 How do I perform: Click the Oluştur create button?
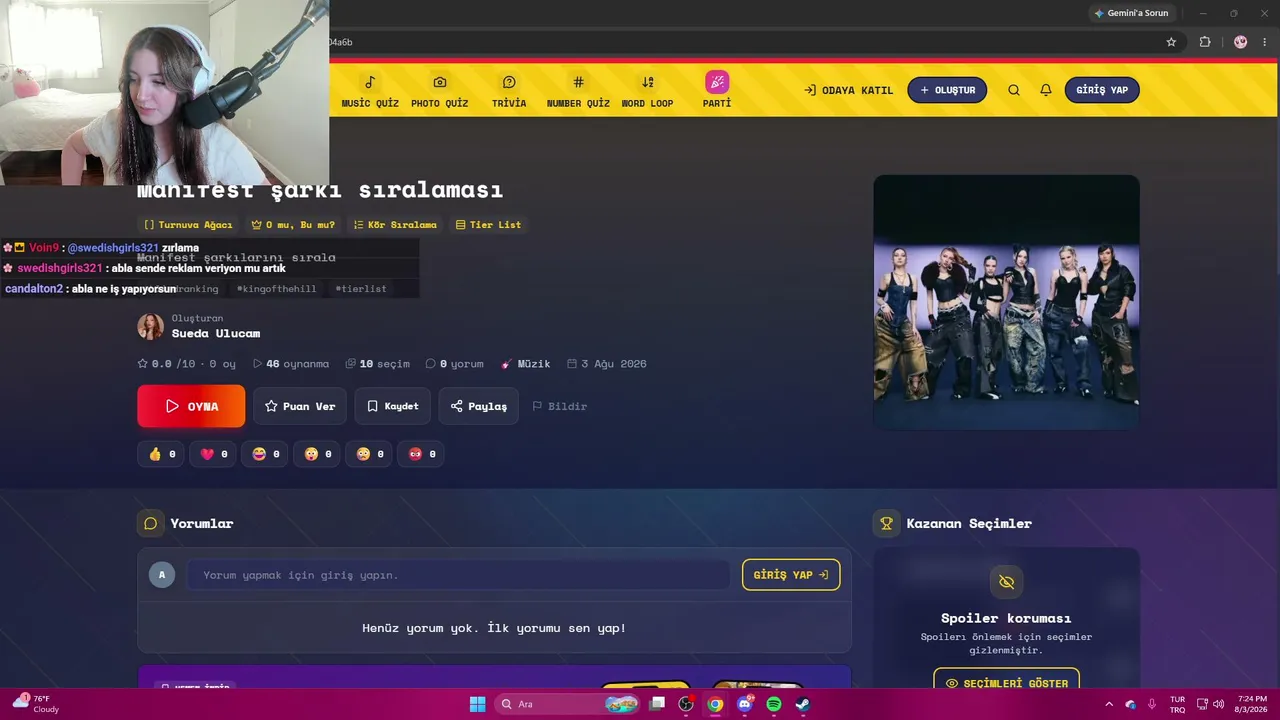(x=947, y=90)
